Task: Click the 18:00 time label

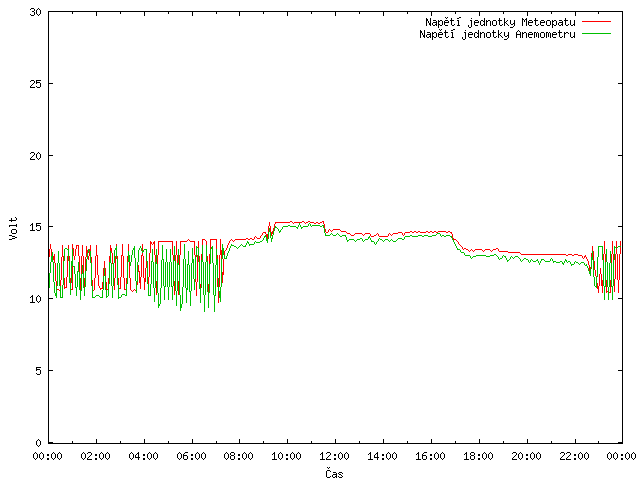Action: pyautogui.click(x=478, y=456)
